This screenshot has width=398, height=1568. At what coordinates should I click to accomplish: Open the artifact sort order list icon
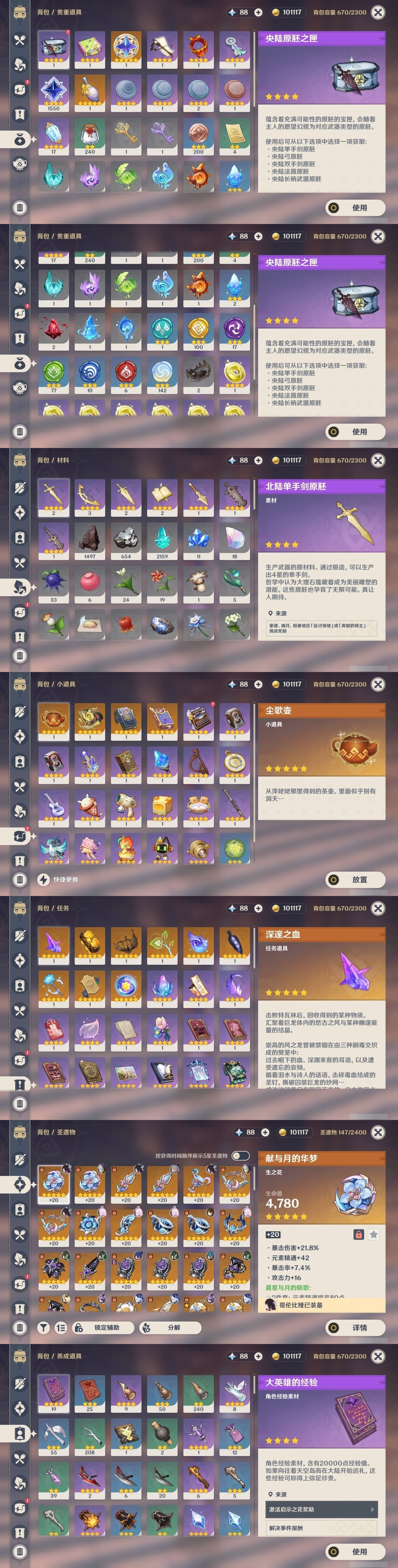[61, 1328]
